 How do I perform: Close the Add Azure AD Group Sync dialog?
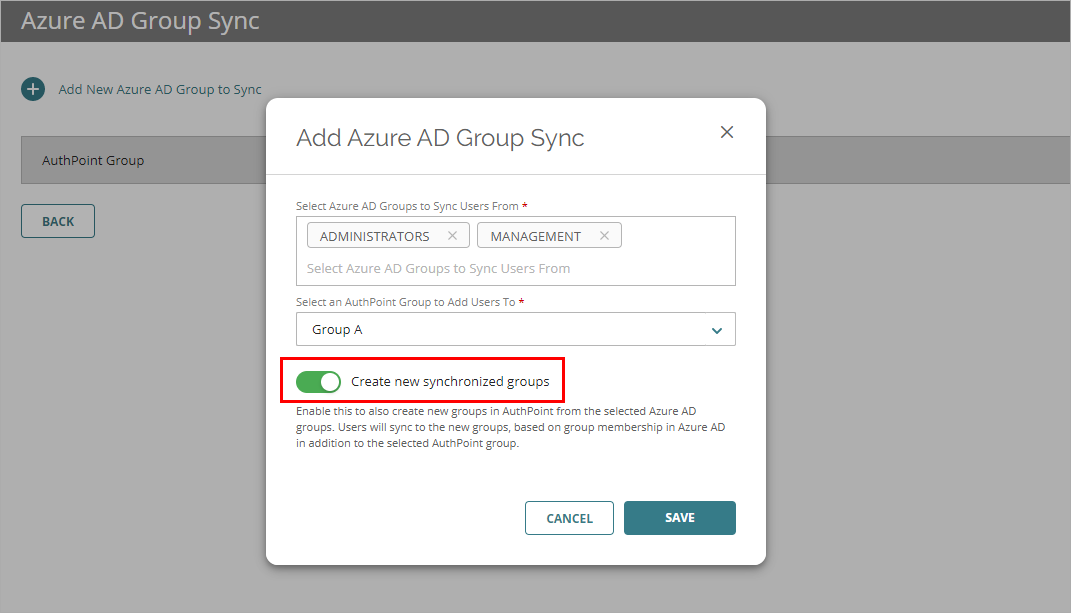[x=727, y=132]
